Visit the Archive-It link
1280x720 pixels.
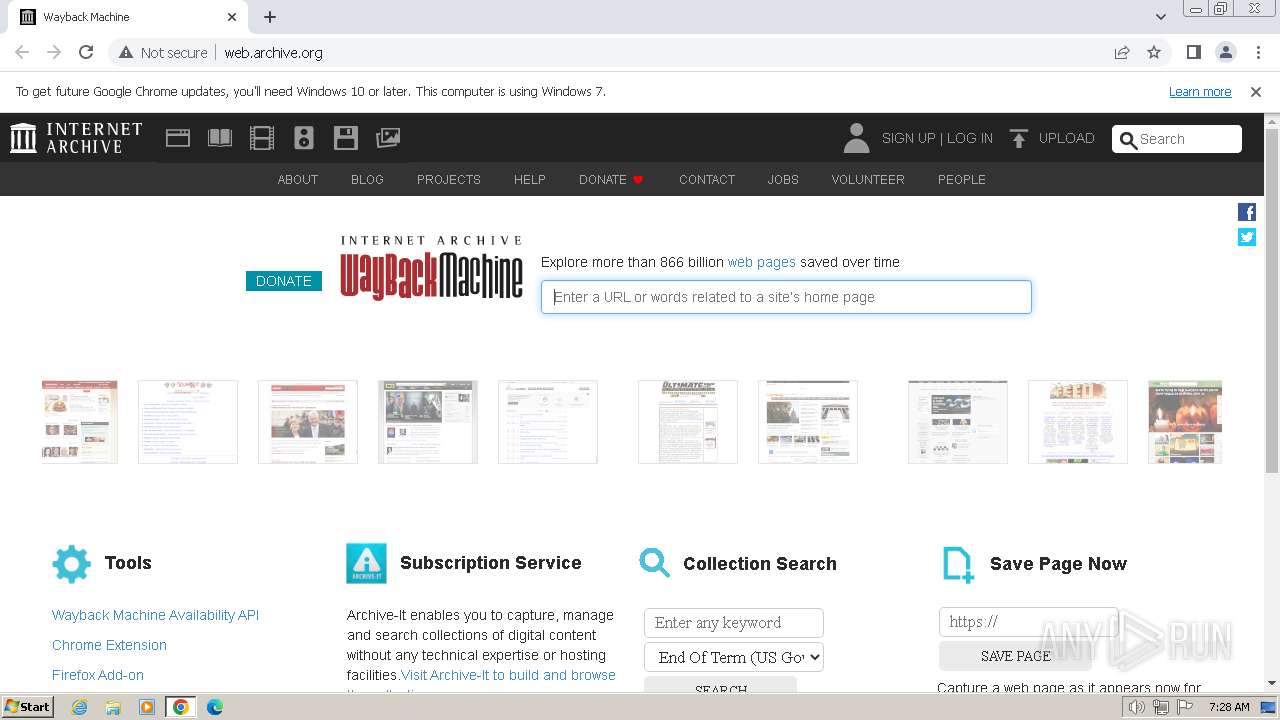click(x=508, y=675)
